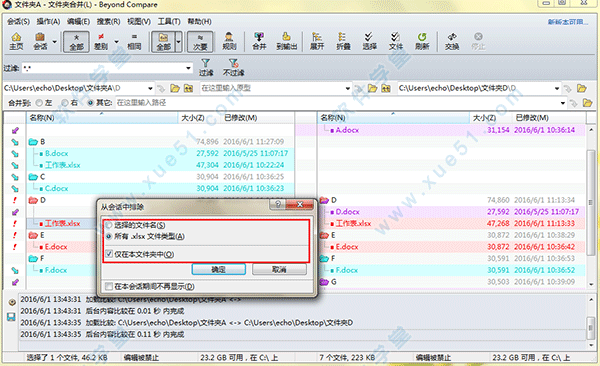Expand the left folder path dropdown

150,88
